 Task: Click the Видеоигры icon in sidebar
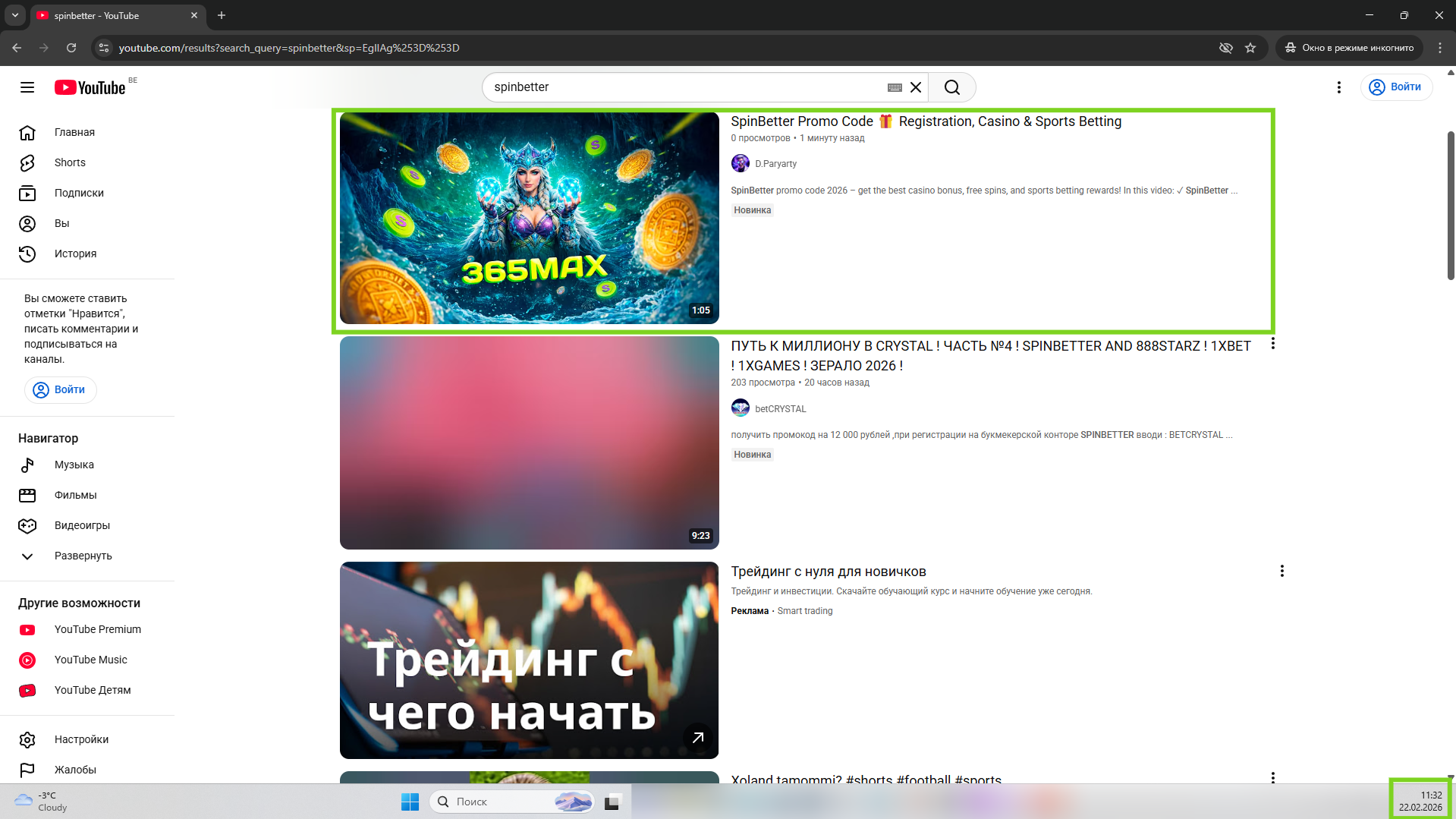tap(27, 525)
